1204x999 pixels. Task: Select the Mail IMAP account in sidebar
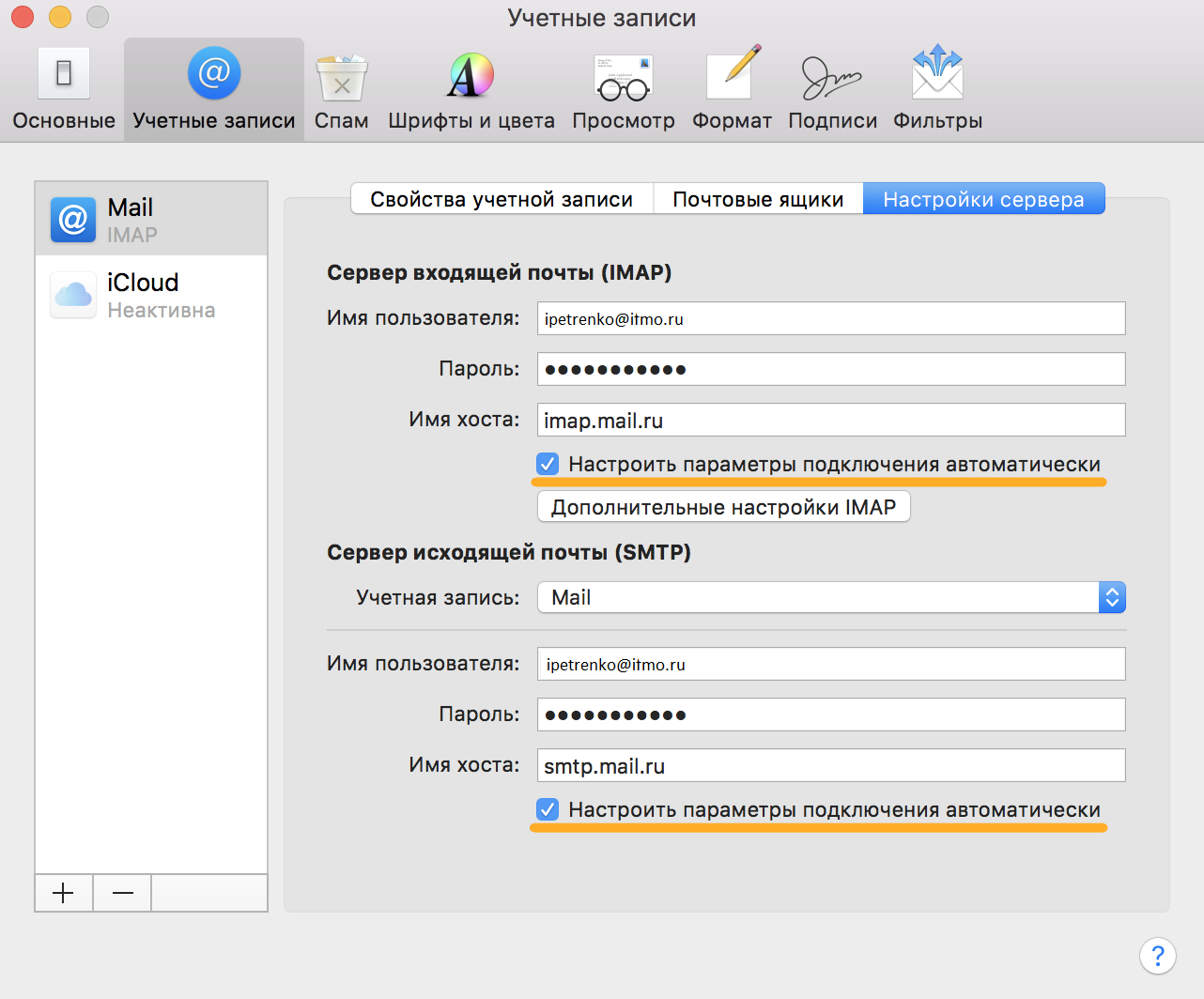point(151,219)
